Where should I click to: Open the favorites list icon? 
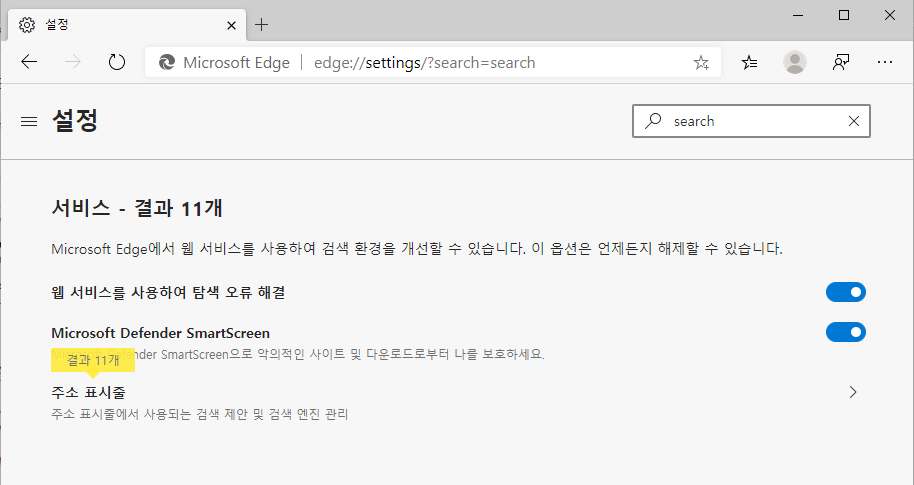pos(750,62)
